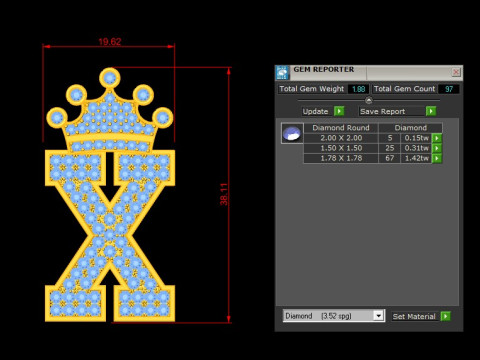This screenshot has height=360, width=480.
Task: Click the Total Gem Count label
Action: click(404, 89)
